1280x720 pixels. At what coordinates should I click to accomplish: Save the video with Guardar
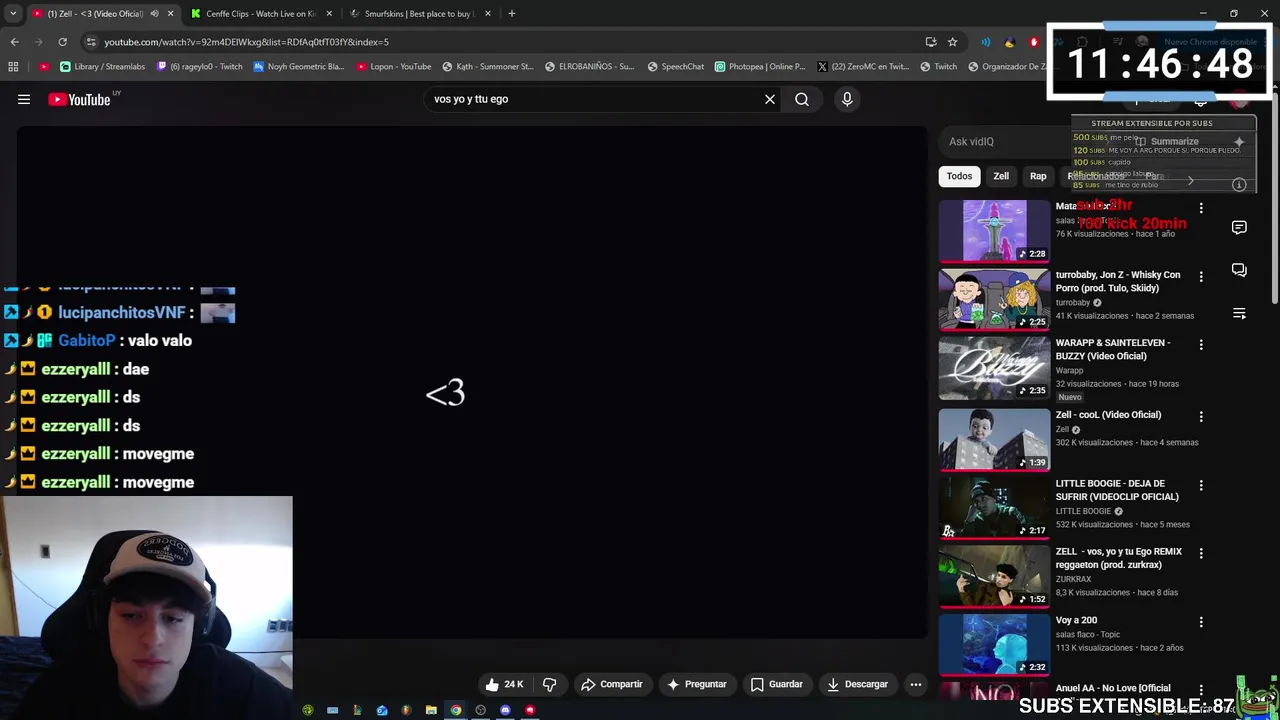(x=777, y=684)
